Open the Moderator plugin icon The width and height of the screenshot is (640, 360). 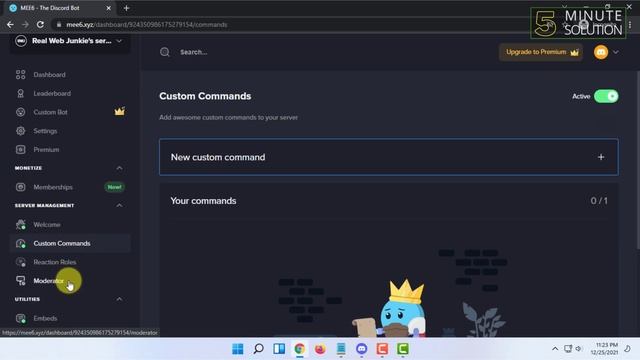(20, 281)
